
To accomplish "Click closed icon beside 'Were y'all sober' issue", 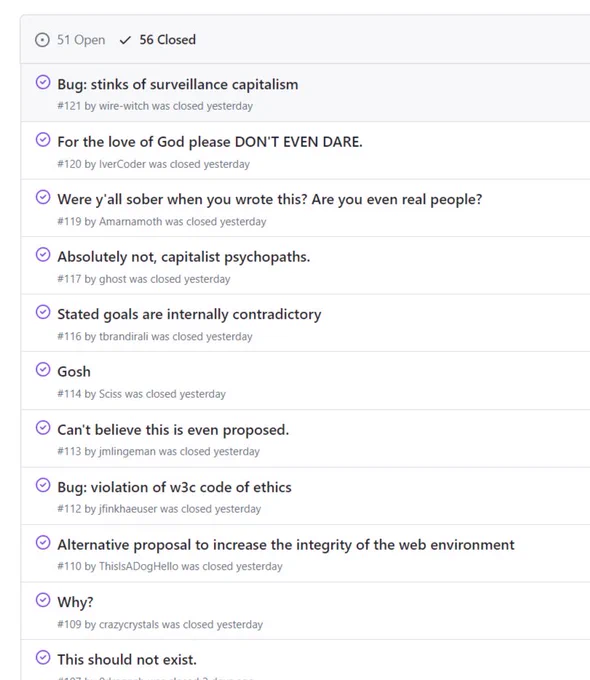I will tap(43, 197).
